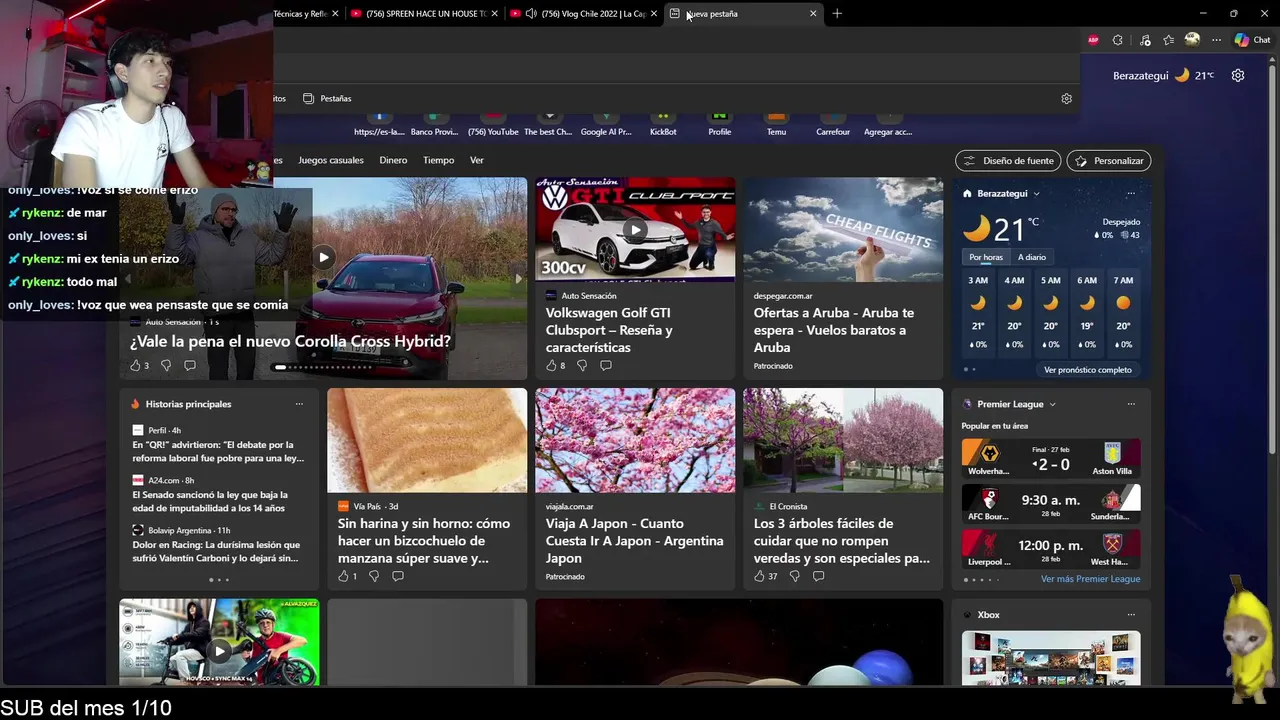Open the browser three-dots settings menu
Image resolution: width=1280 pixels, height=720 pixels.
pos(1216,40)
